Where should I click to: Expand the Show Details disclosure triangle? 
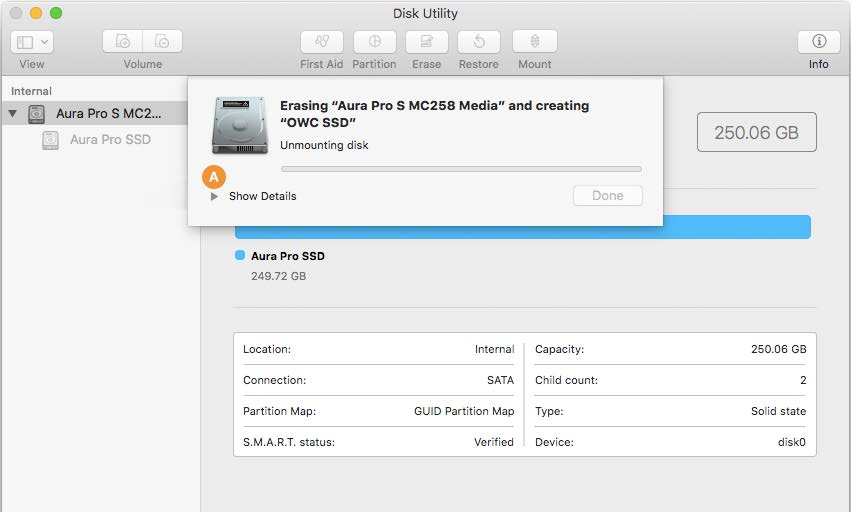tap(214, 197)
